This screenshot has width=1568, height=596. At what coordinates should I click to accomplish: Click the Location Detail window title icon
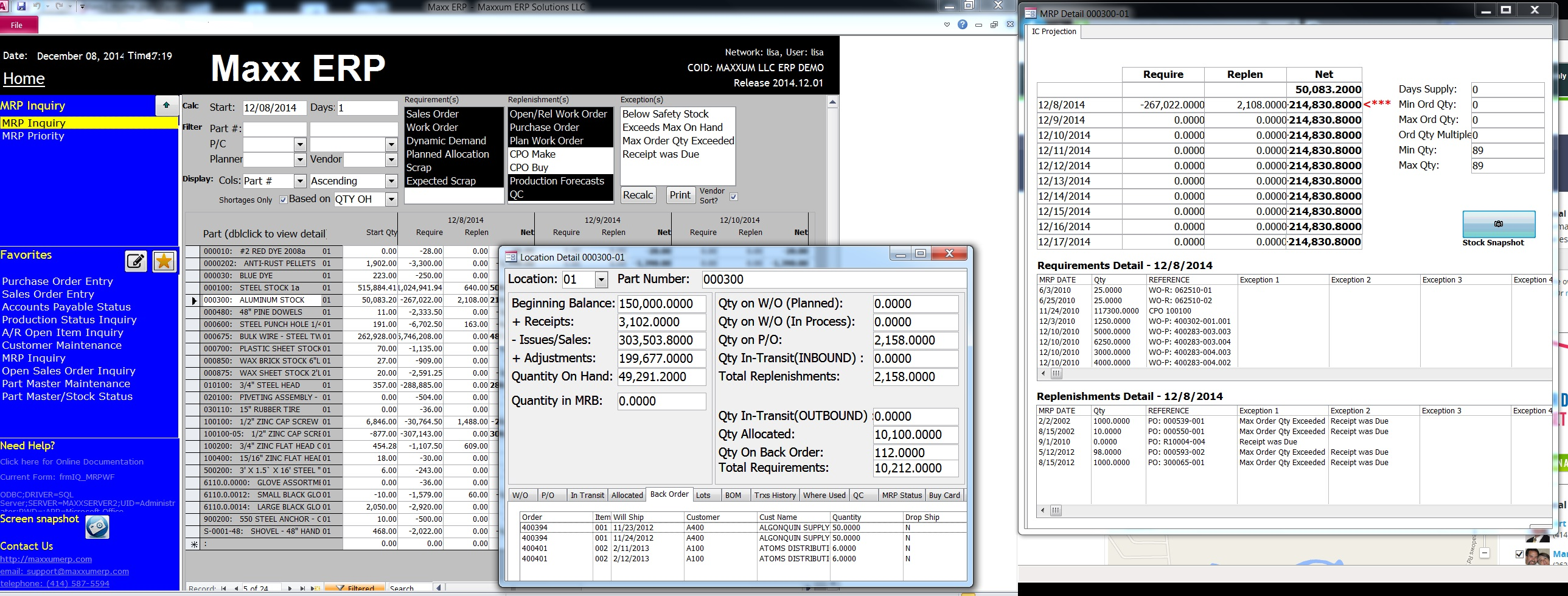(511, 257)
